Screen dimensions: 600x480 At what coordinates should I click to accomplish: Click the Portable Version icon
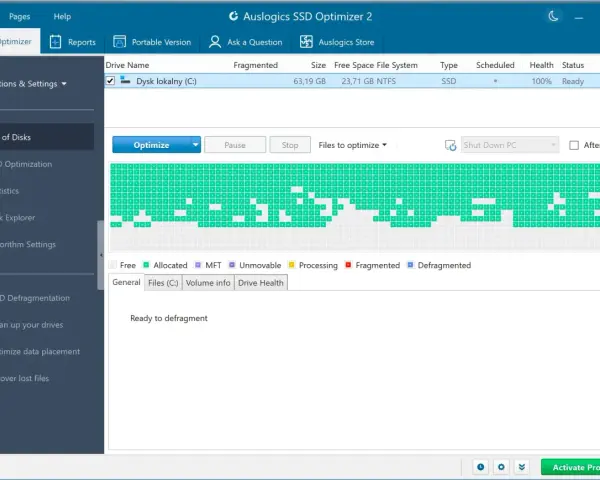119,42
